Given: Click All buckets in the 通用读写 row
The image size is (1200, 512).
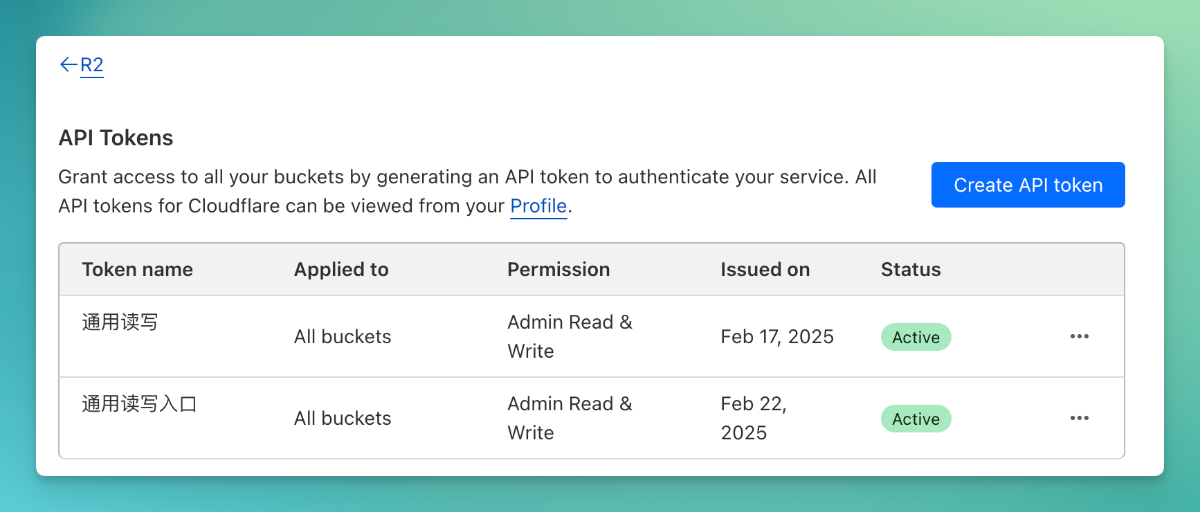Looking at the screenshot, I should 343,337.
